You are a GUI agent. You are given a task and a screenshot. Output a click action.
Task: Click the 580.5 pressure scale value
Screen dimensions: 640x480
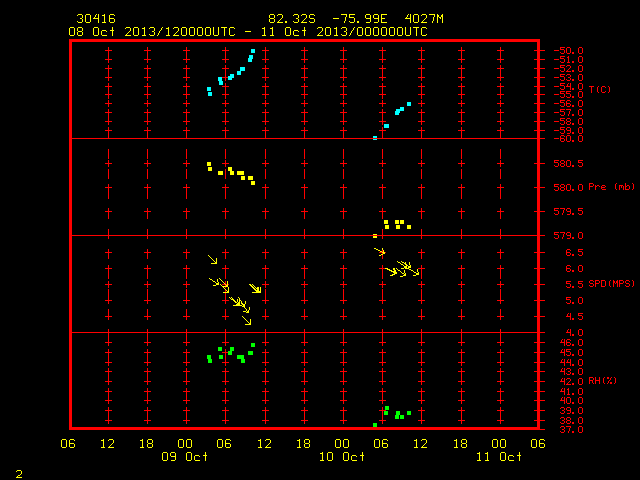tap(568, 164)
